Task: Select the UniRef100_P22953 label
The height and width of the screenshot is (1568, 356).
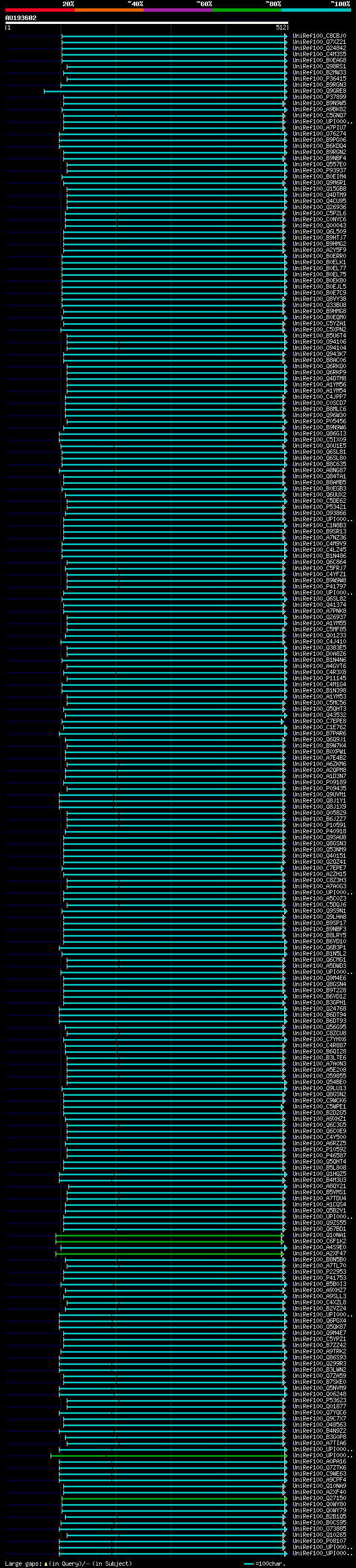Action: pyautogui.click(x=319, y=1271)
